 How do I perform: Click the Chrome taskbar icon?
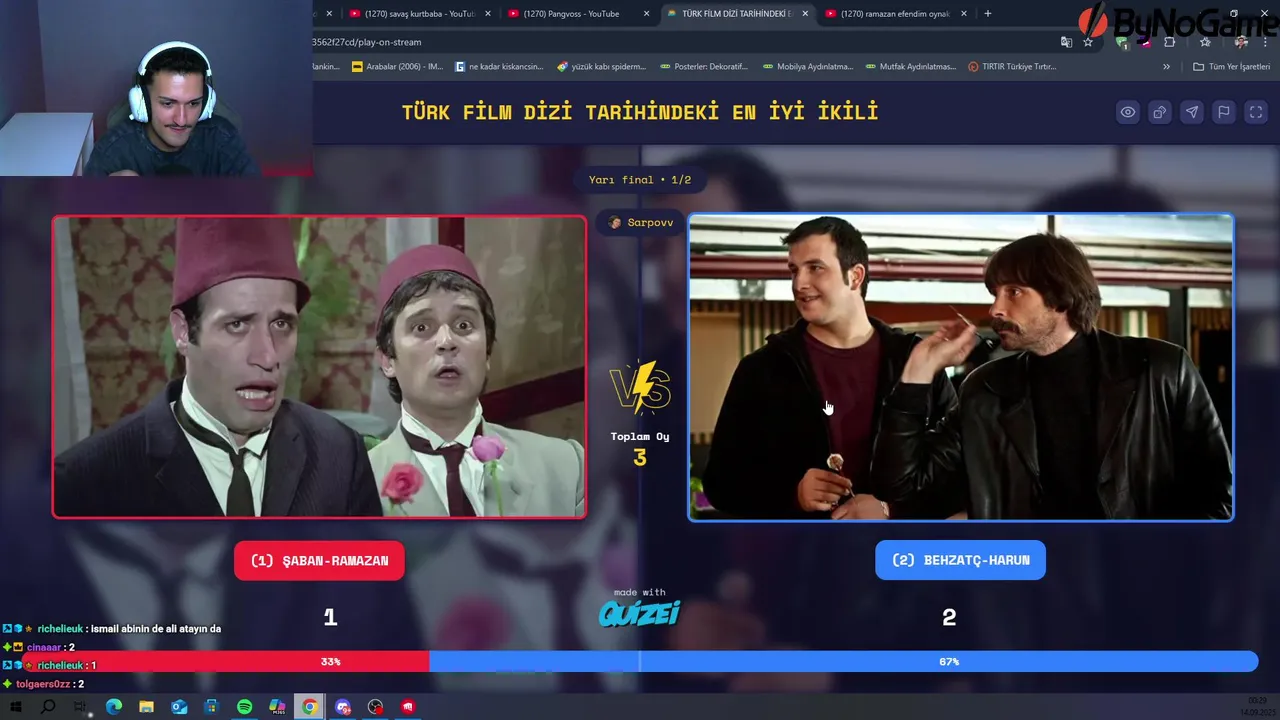(310, 707)
